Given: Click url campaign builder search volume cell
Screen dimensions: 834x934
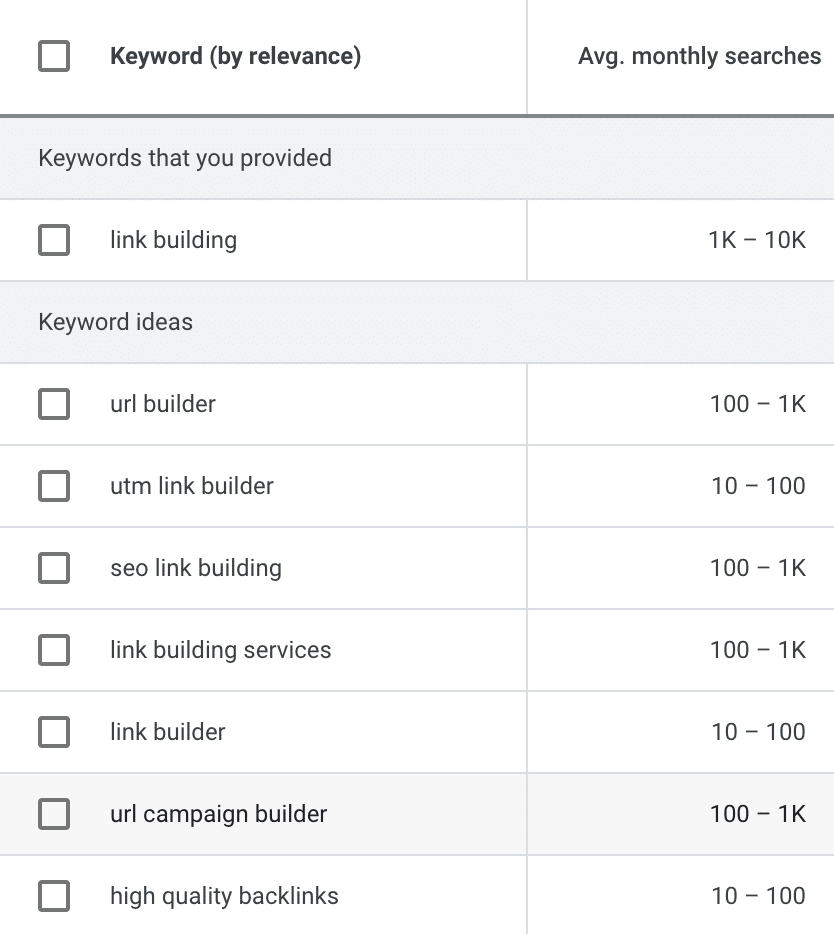Looking at the screenshot, I should tap(757, 814).
